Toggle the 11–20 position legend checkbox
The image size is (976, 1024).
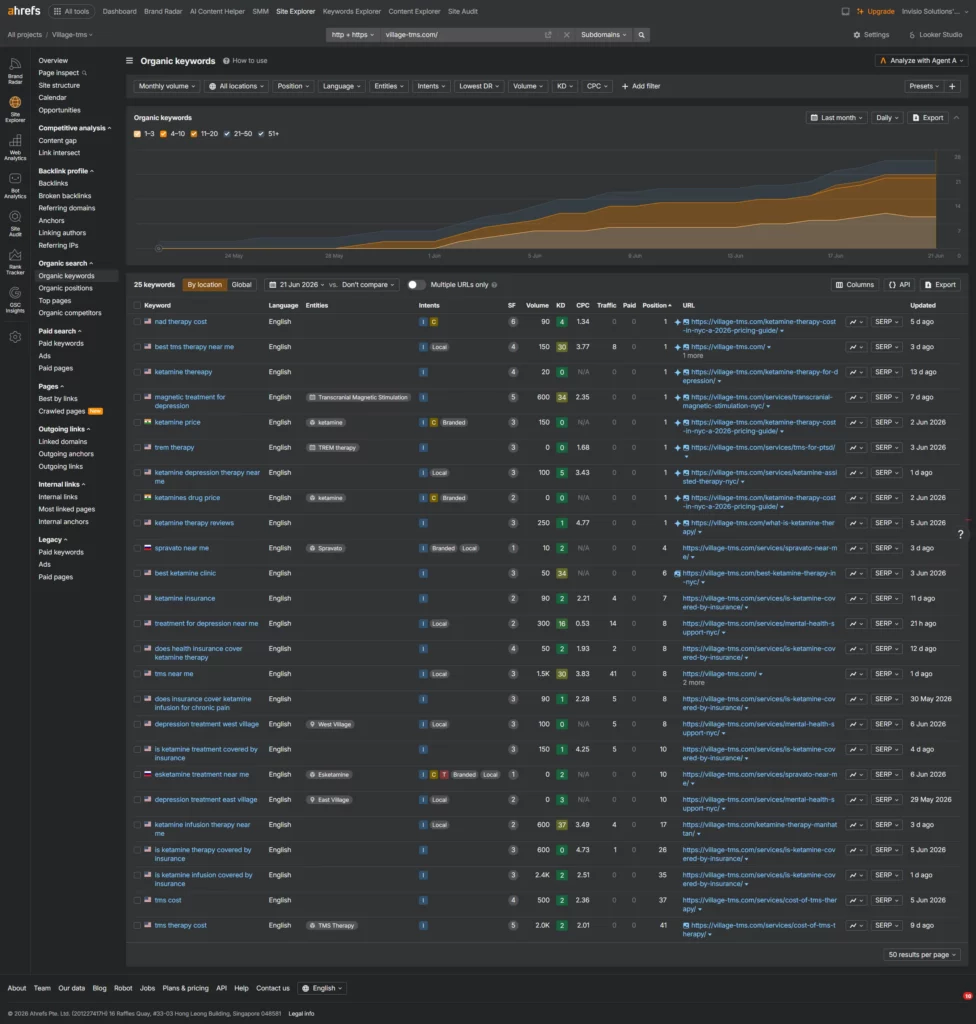click(194, 134)
